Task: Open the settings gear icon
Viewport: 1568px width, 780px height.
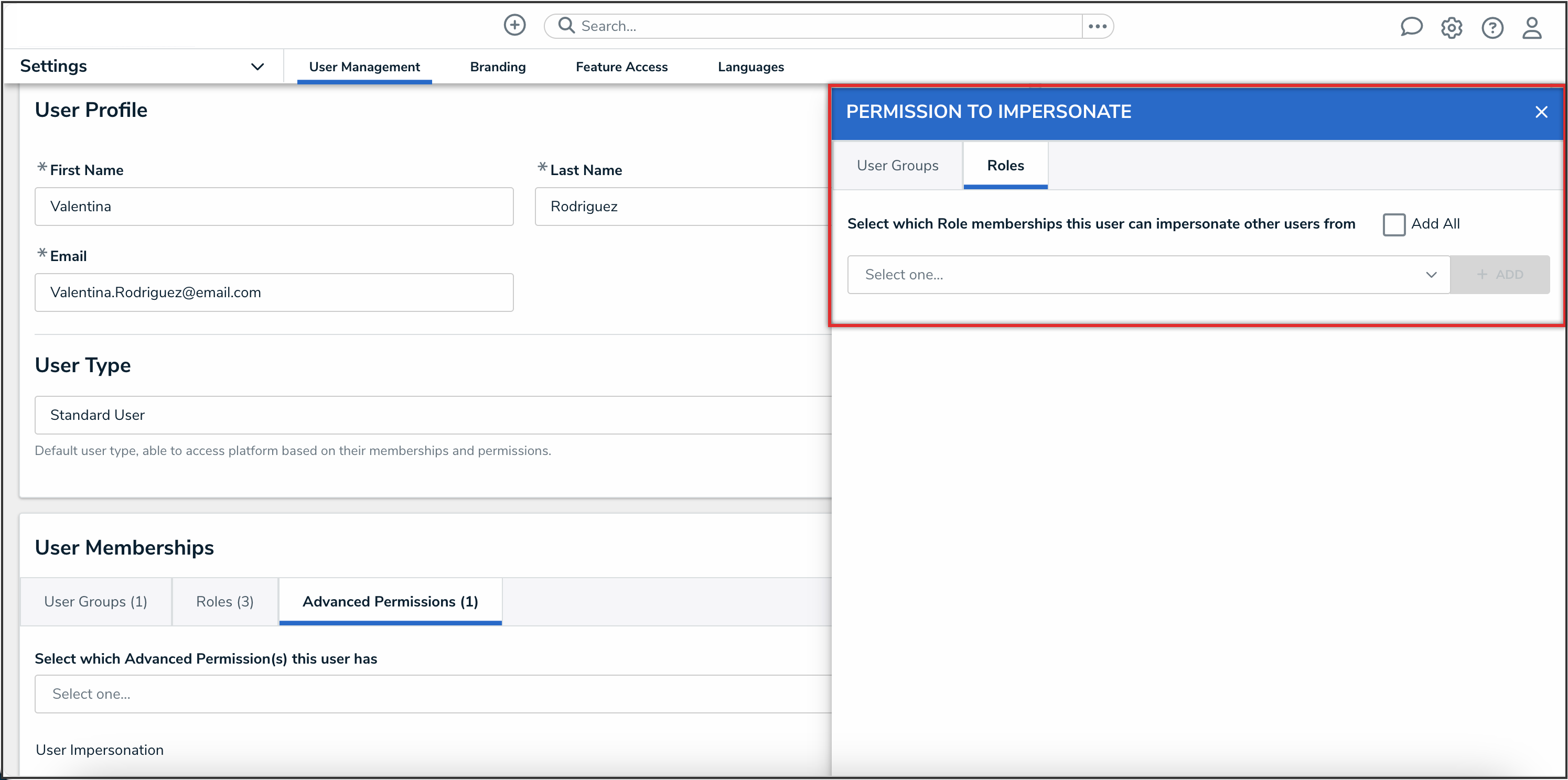Action: click(1451, 28)
